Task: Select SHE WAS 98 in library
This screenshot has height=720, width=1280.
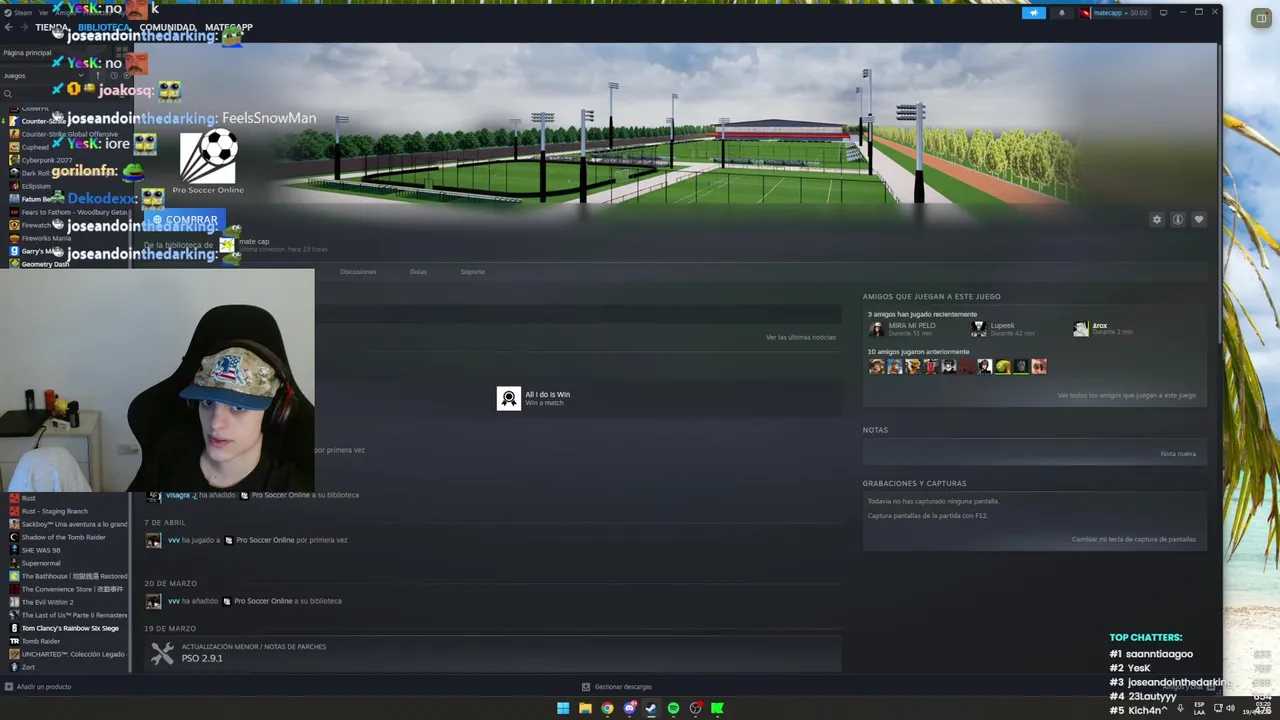Action: 41,550
